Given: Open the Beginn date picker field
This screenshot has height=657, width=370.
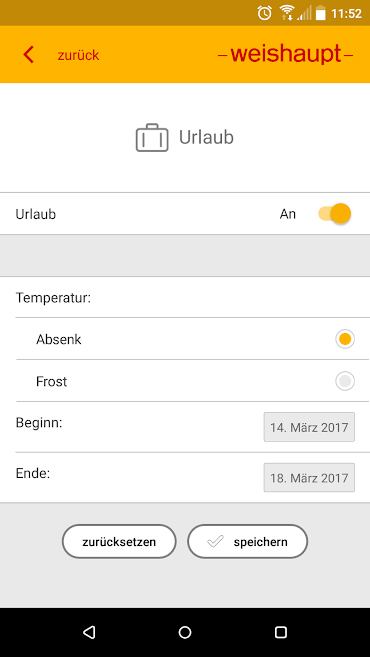Looking at the screenshot, I should coord(309,427).
